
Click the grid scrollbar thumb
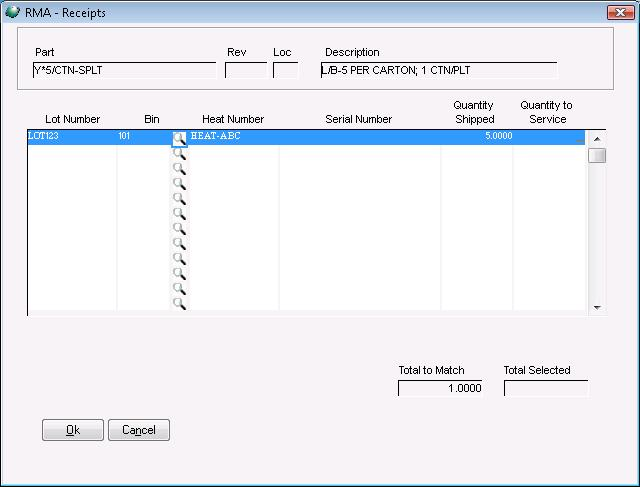pyautogui.click(x=597, y=156)
